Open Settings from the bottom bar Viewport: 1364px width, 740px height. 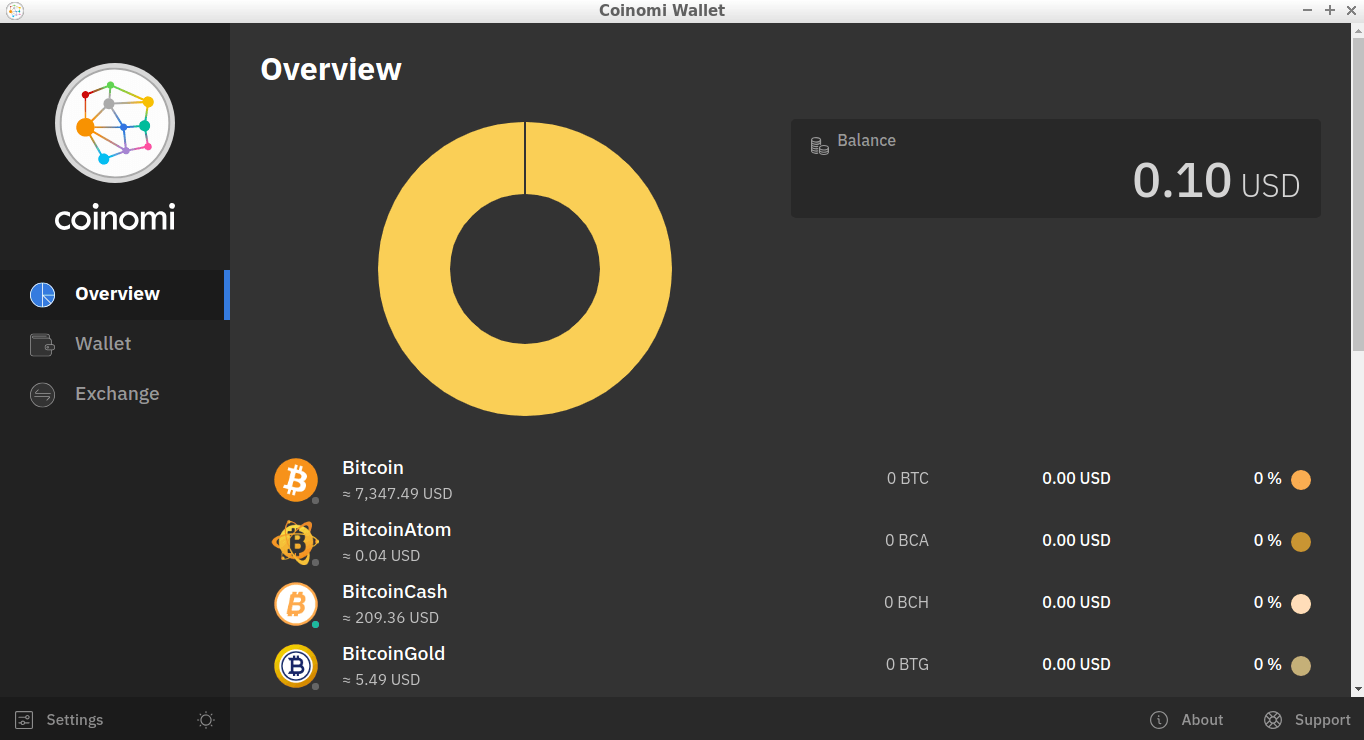pyautogui.click(x=75, y=720)
